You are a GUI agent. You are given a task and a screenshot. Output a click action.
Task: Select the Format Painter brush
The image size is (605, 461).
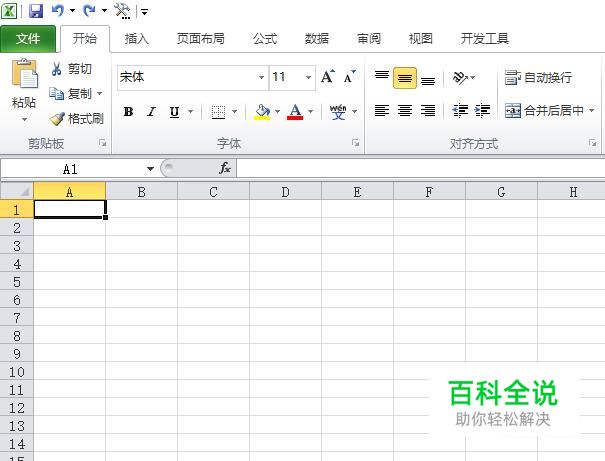tap(57, 118)
